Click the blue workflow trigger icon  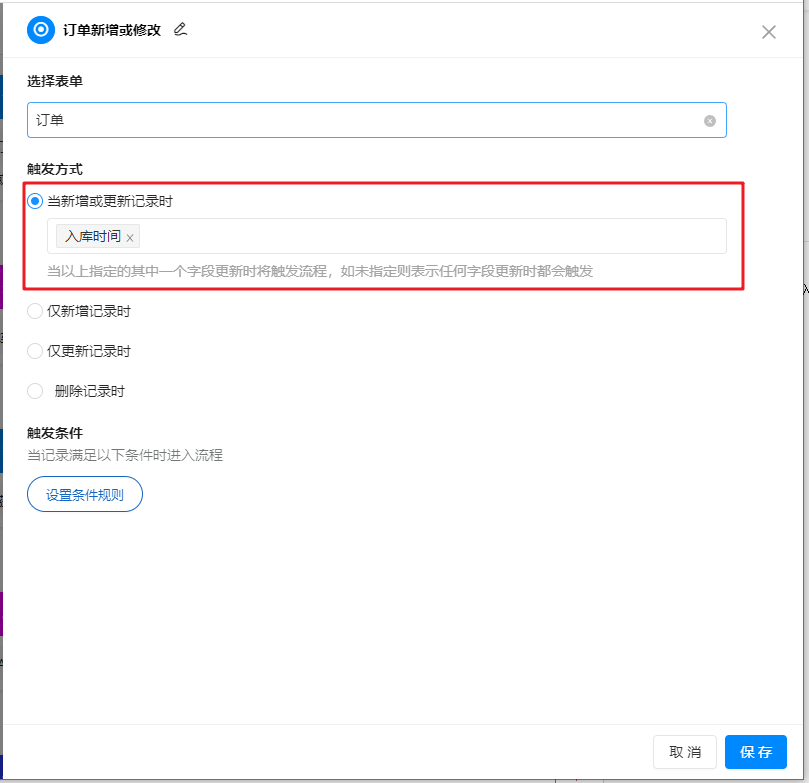(40, 30)
